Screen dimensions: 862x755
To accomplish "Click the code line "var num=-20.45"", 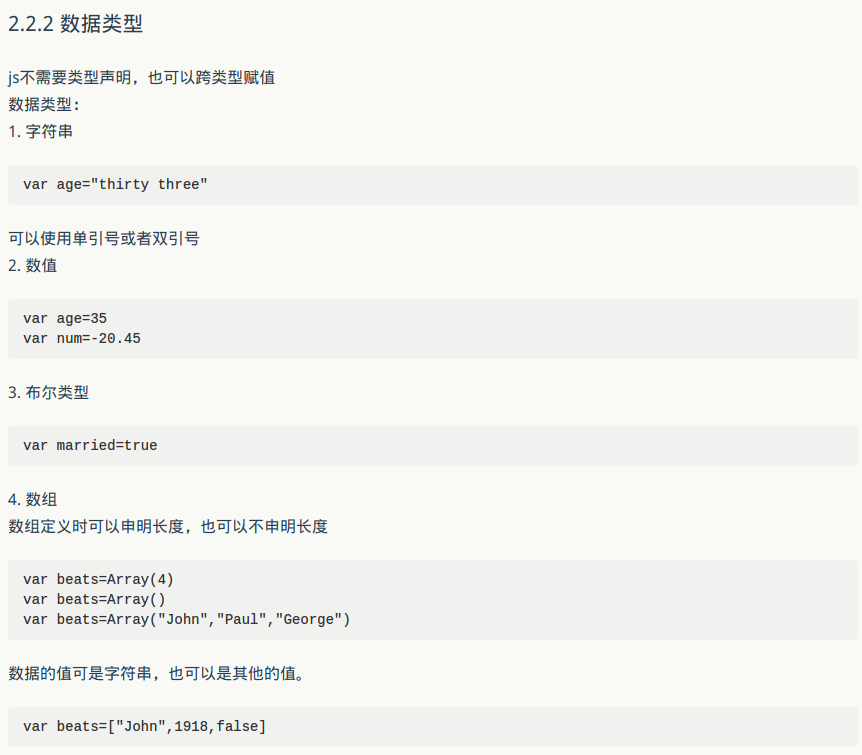I will click(82, 338).
